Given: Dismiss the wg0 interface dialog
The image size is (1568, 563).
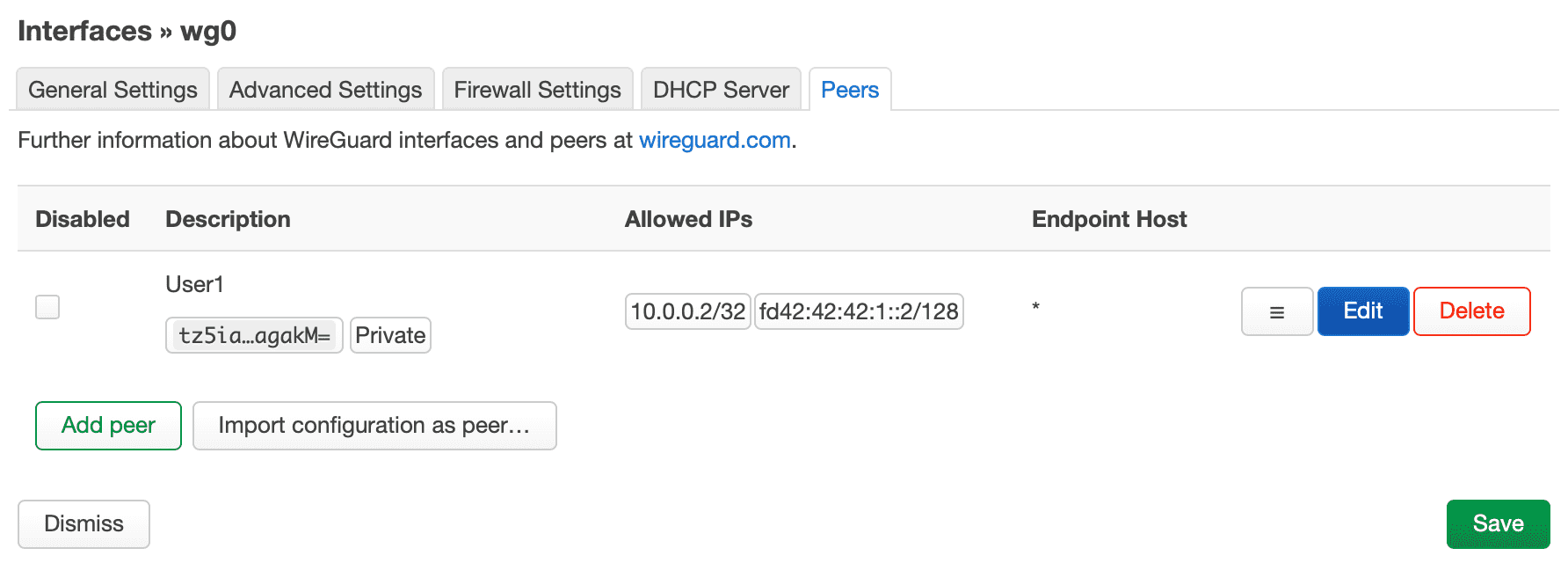Looking at the screenshot, I should pyautogui.click(x=83, y=523).
